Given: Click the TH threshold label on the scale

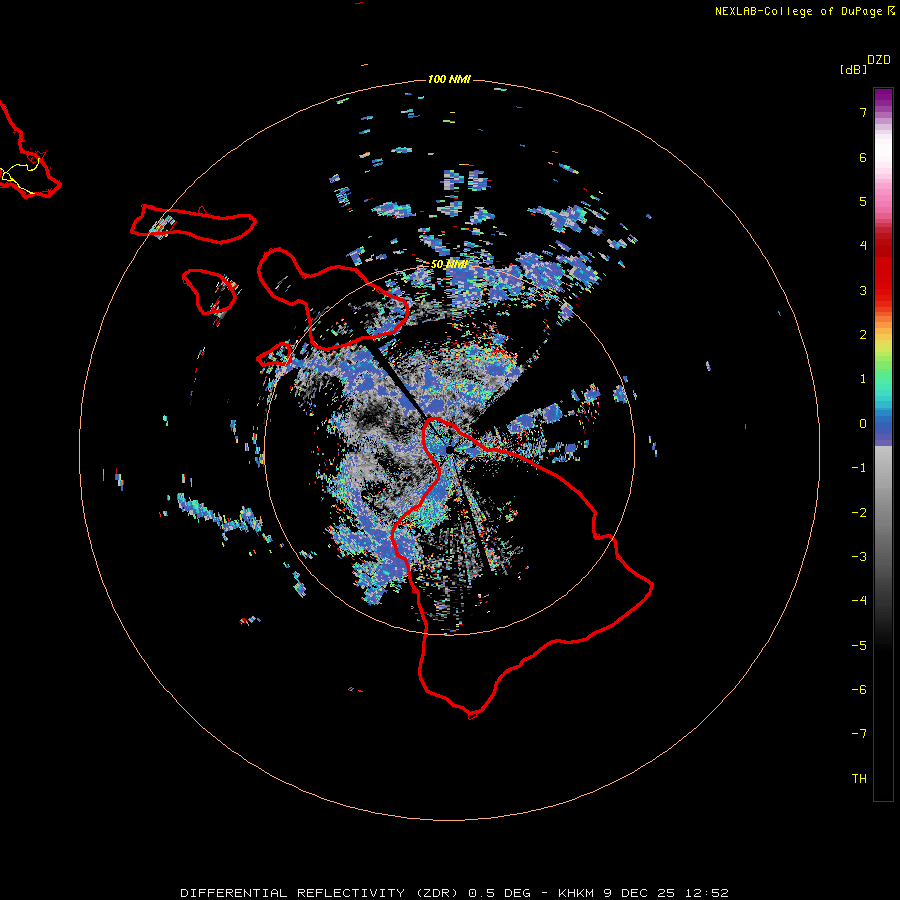Looking at the screenshot, I should point(859,779).
